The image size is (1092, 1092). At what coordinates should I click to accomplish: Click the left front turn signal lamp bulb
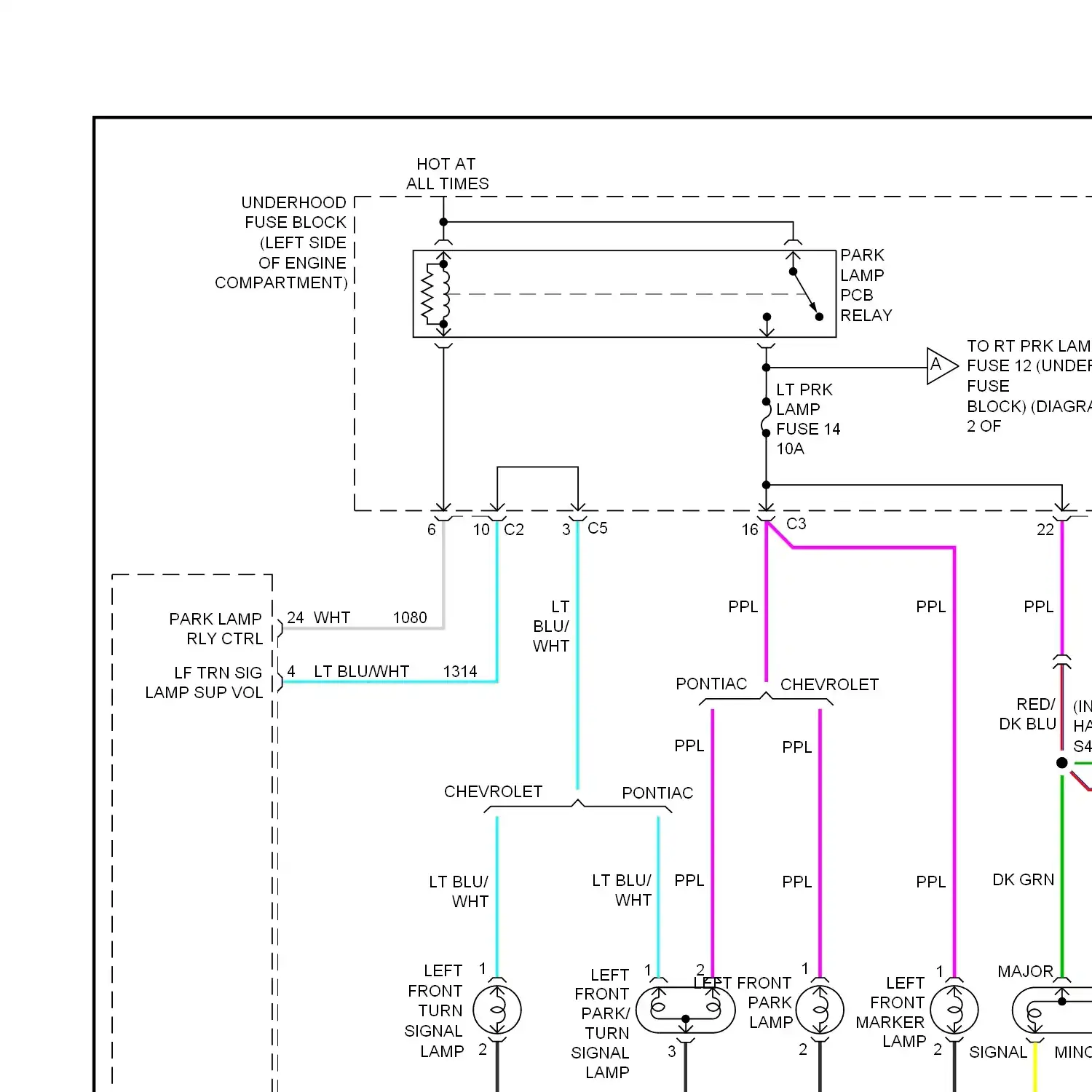(497, 1010)
